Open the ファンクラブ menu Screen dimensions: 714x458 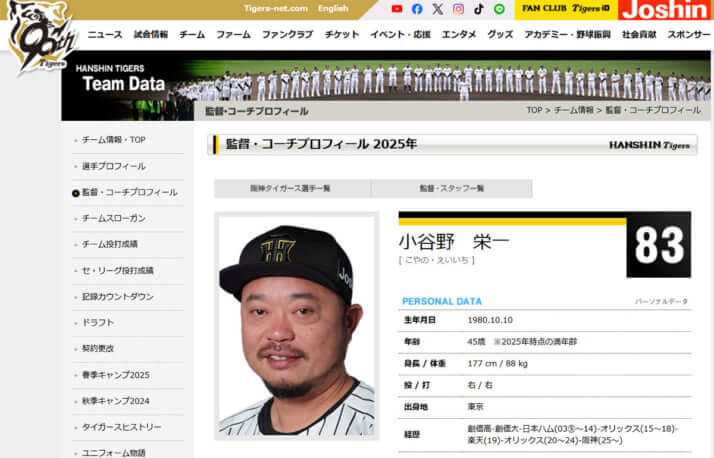(287, 35)
